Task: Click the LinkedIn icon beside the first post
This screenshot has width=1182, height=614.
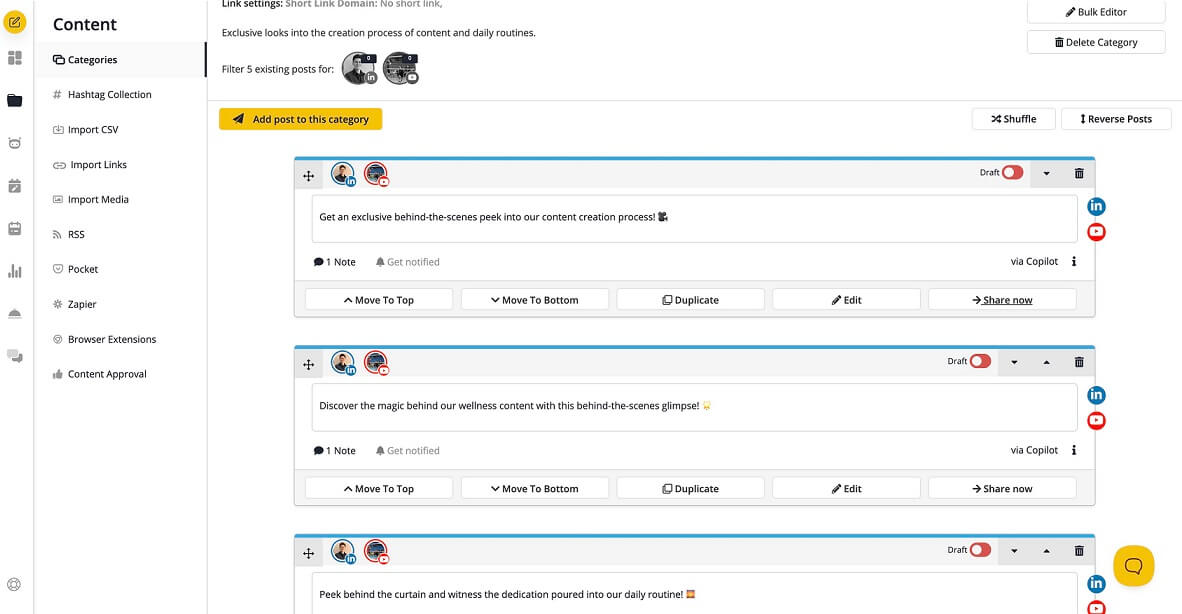Action: click(x=1097, y=207)
